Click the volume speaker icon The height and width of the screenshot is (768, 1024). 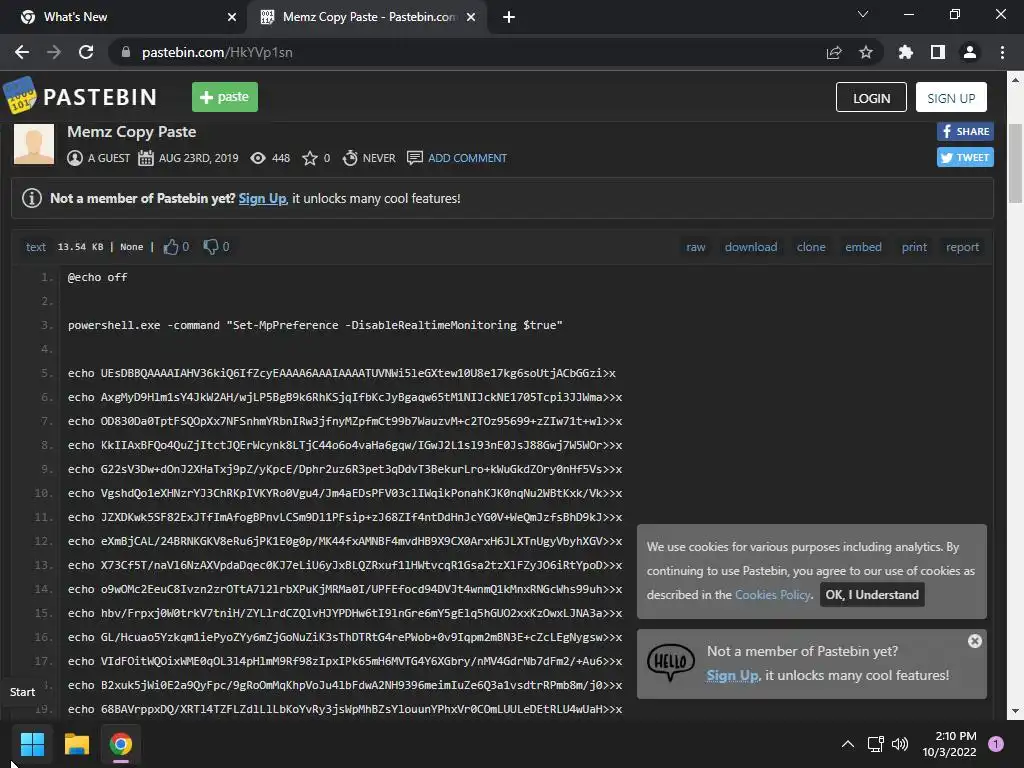900,744
